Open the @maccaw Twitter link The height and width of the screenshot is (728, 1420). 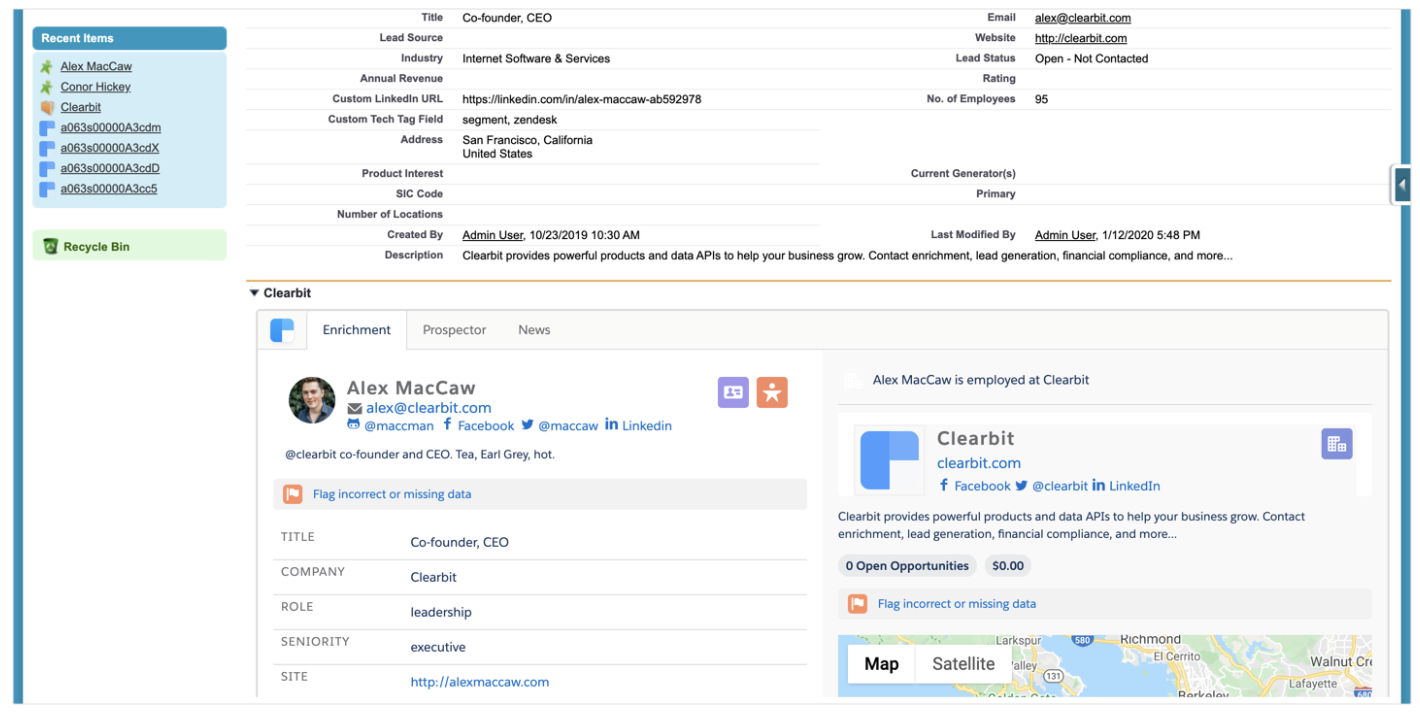pyautogui.click(x=568, y=426)
